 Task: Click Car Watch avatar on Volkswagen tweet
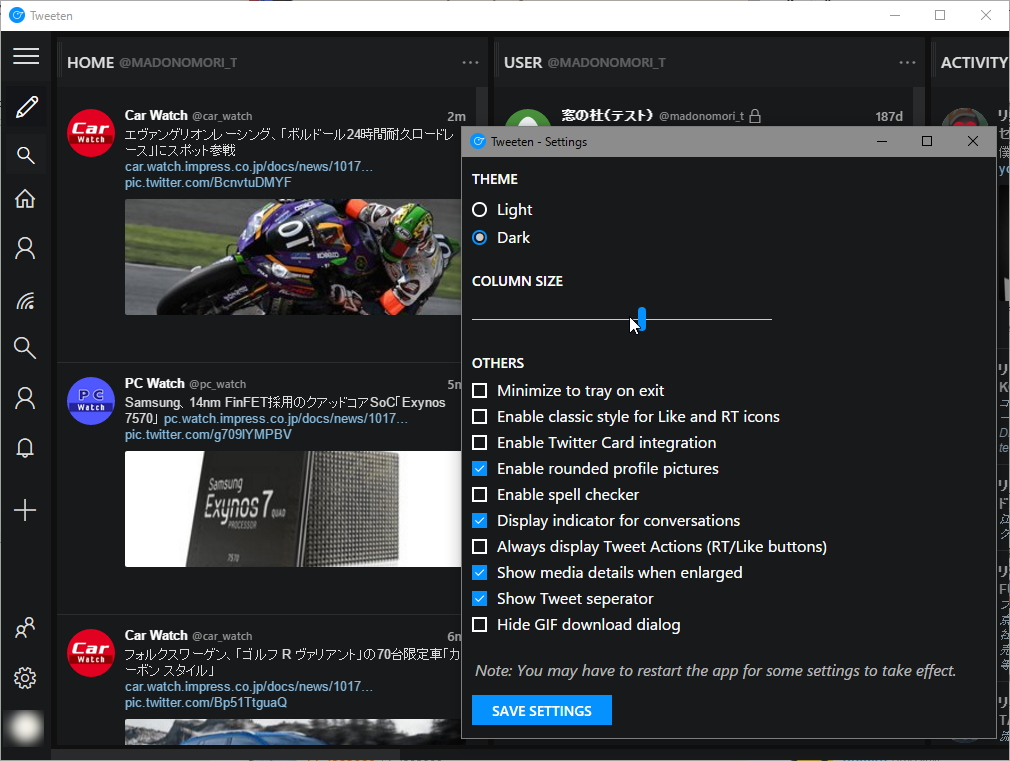coord(91,653)
